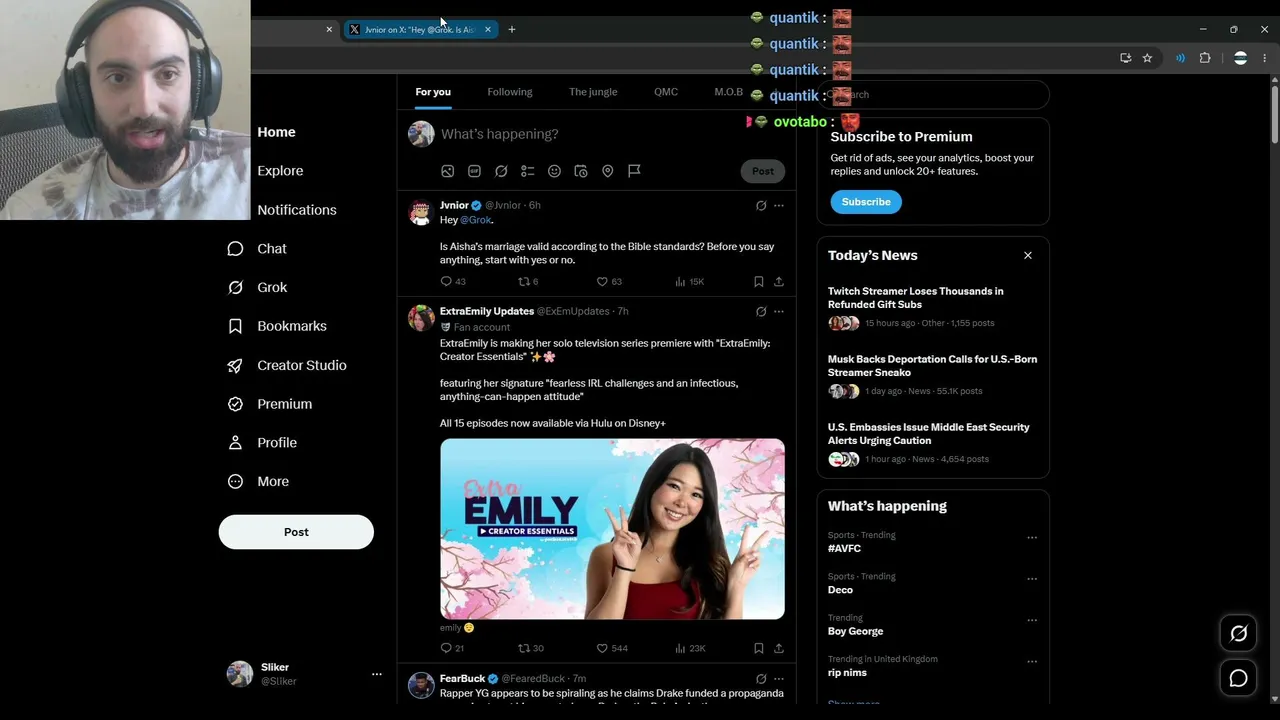Image resolution: width=1280 pixels, height=720 pixels.
Task: Open the @Grok mention link in Jvnior's post
Action: coord(476,220)
